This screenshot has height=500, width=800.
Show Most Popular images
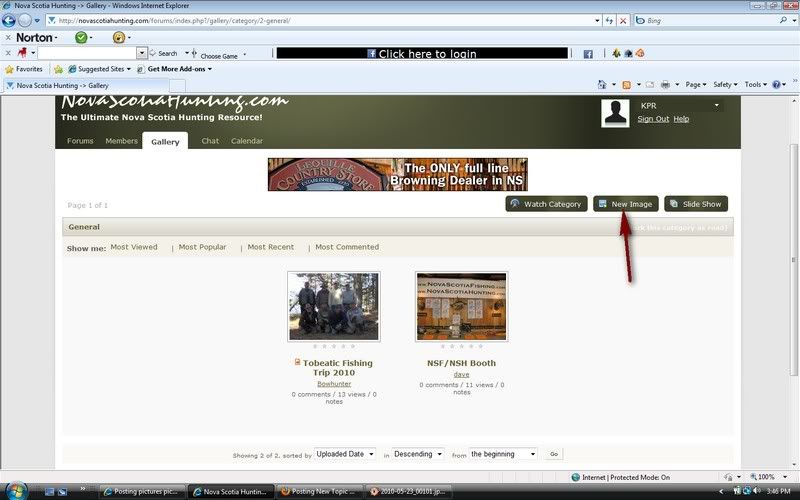point(202,247)
